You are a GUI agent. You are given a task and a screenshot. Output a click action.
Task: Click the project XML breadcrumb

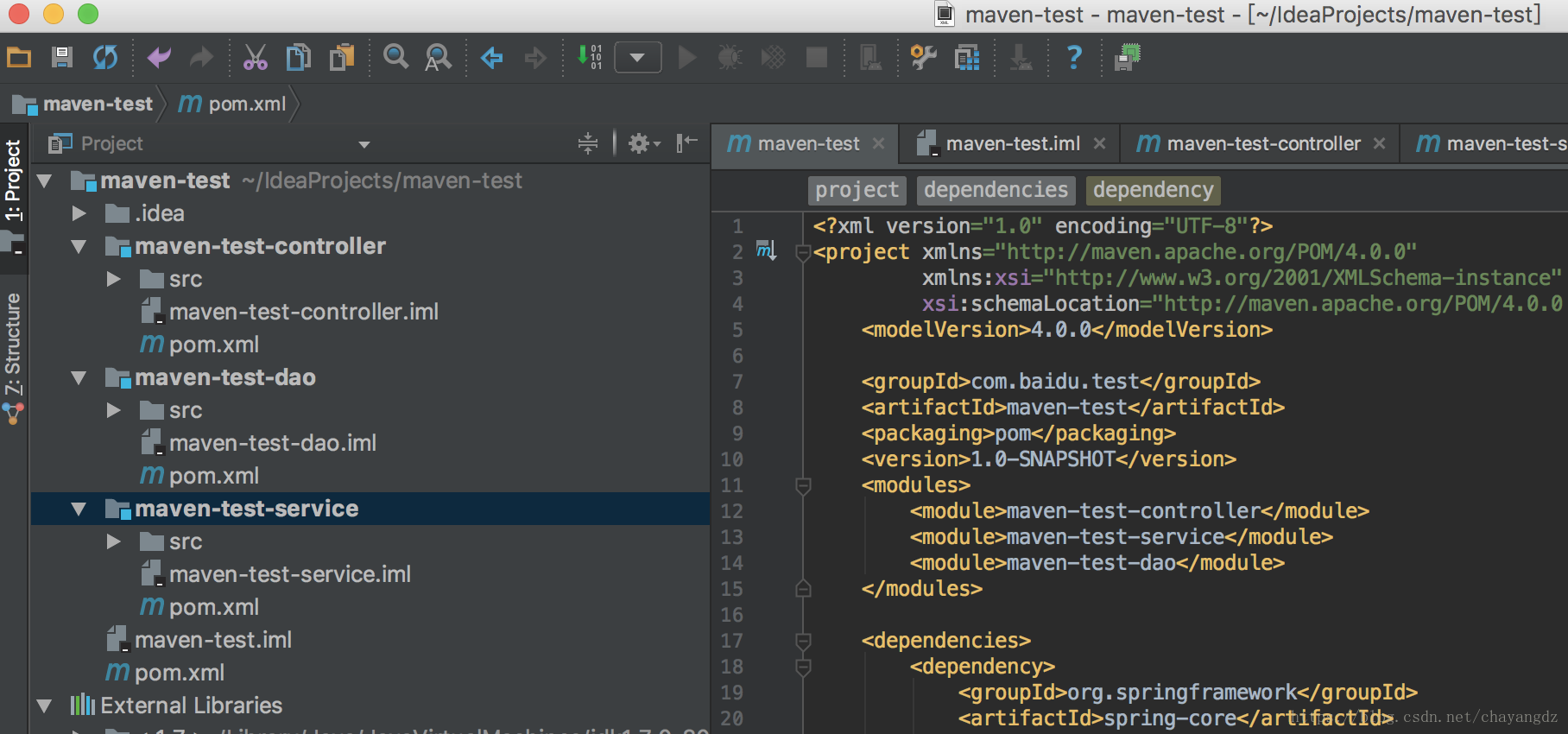(857, 190)
